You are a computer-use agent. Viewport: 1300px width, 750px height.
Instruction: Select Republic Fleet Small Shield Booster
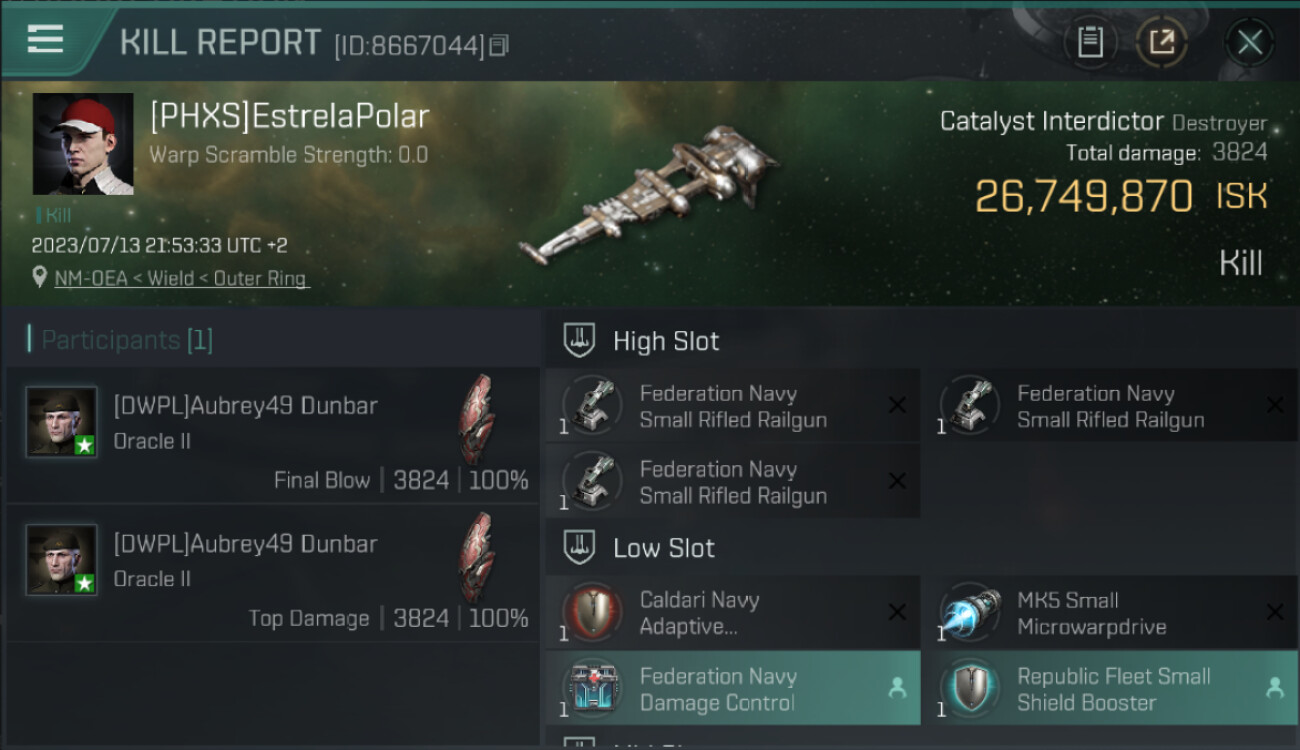(1111, 689)
